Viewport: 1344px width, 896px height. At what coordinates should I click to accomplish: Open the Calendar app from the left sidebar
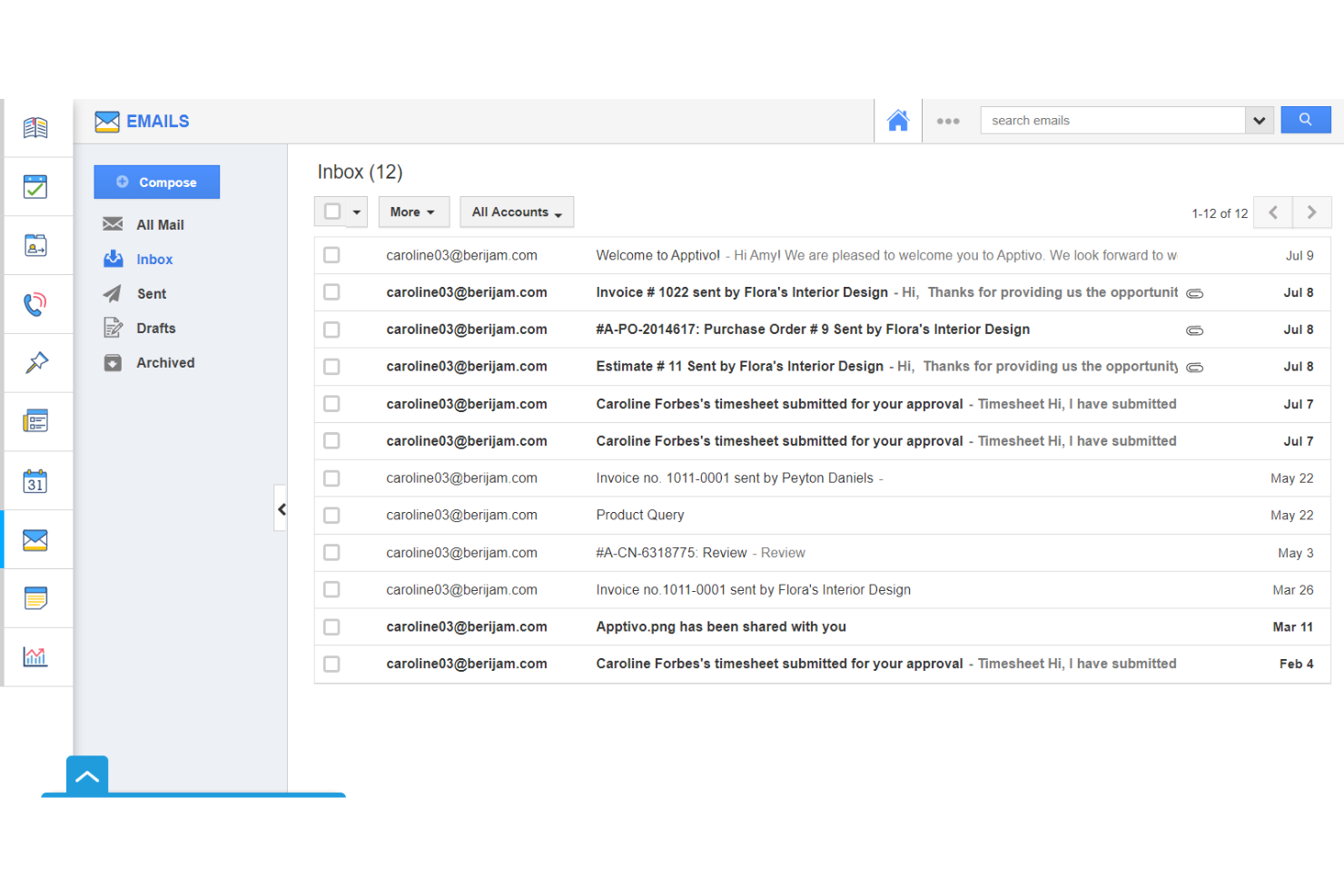36,480
